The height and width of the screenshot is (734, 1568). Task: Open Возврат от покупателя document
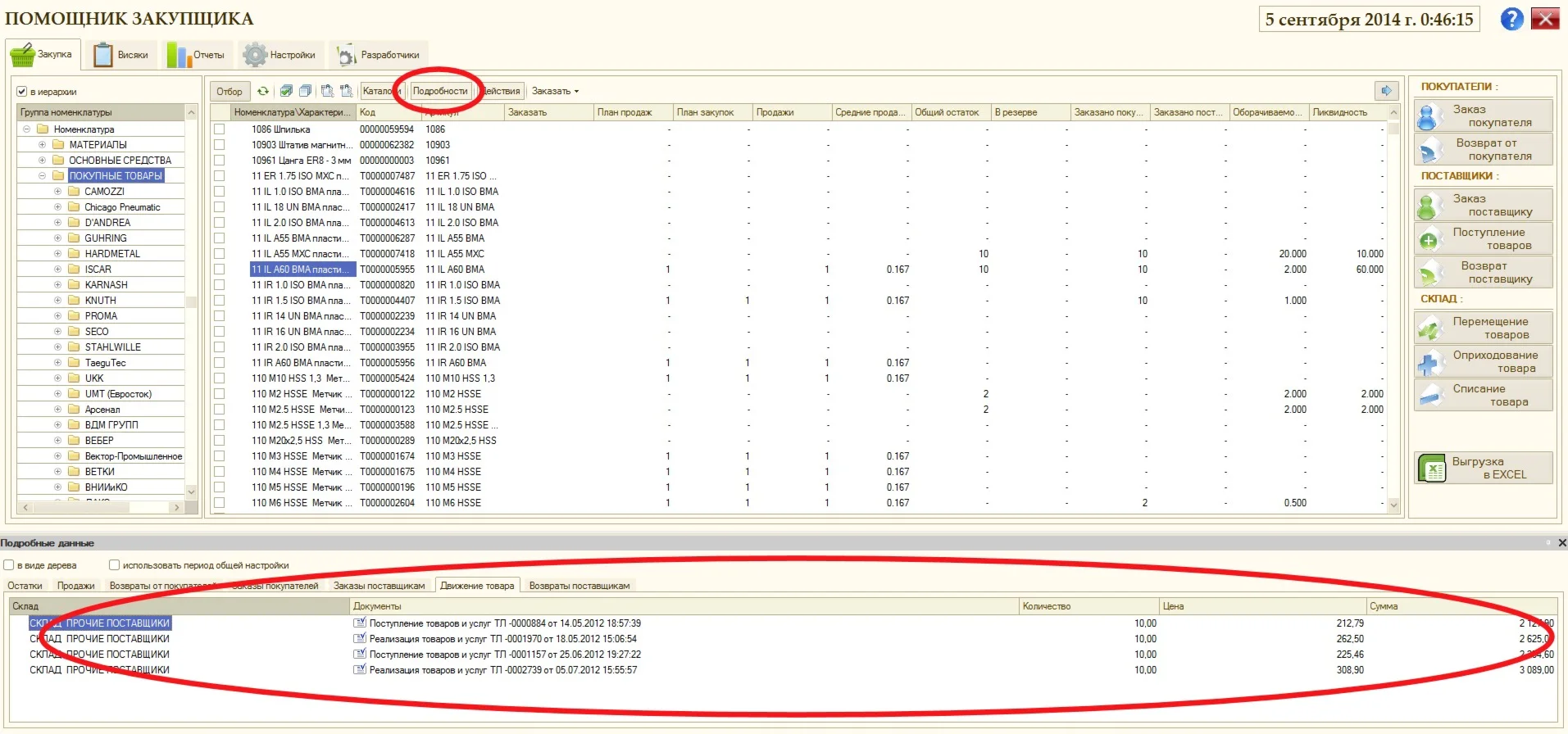1484,149
